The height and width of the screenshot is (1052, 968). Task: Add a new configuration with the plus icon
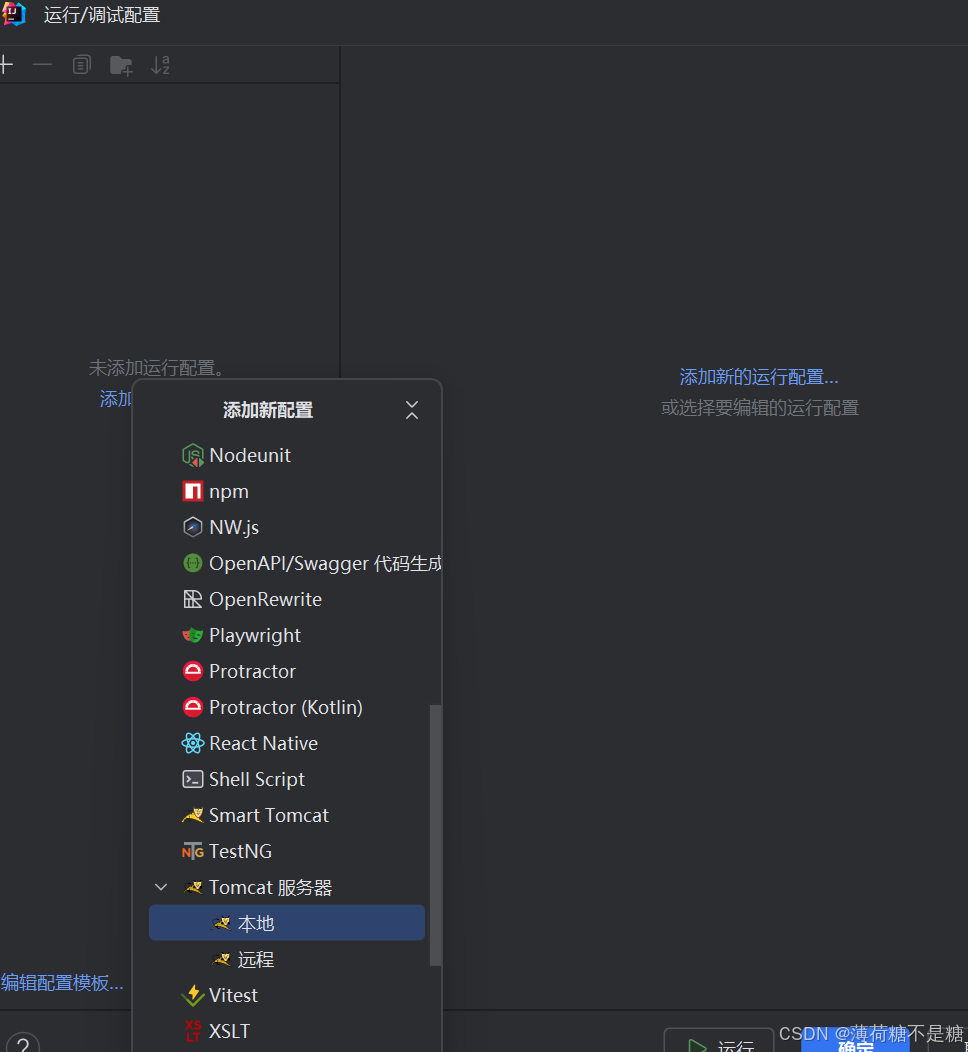click(6, 64)
